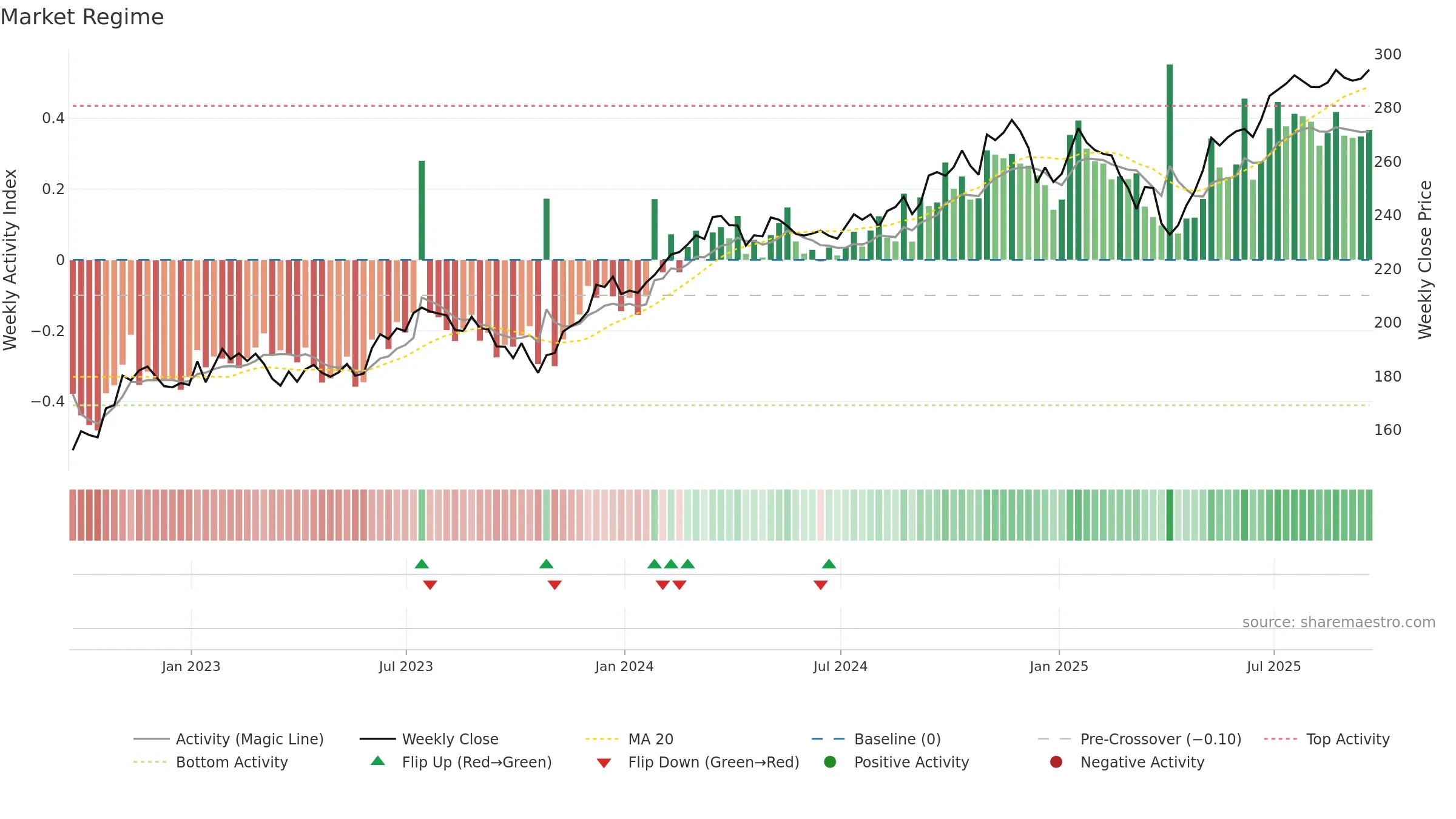Viewport: 1456px width, 819px height.
Task: Click the Weekly Close Price axis title
Action: point(1425,260)
